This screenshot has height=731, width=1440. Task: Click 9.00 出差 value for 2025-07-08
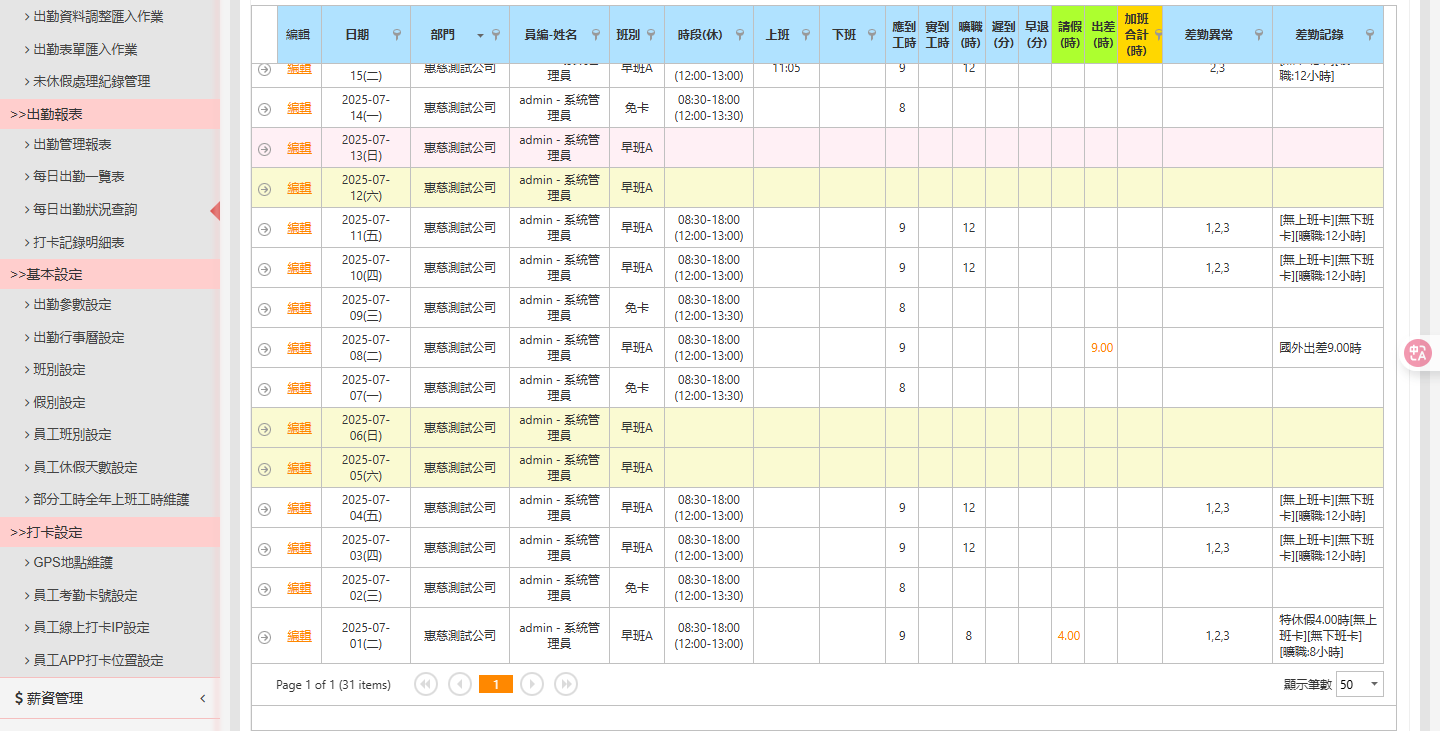(x=1101, y=348)
